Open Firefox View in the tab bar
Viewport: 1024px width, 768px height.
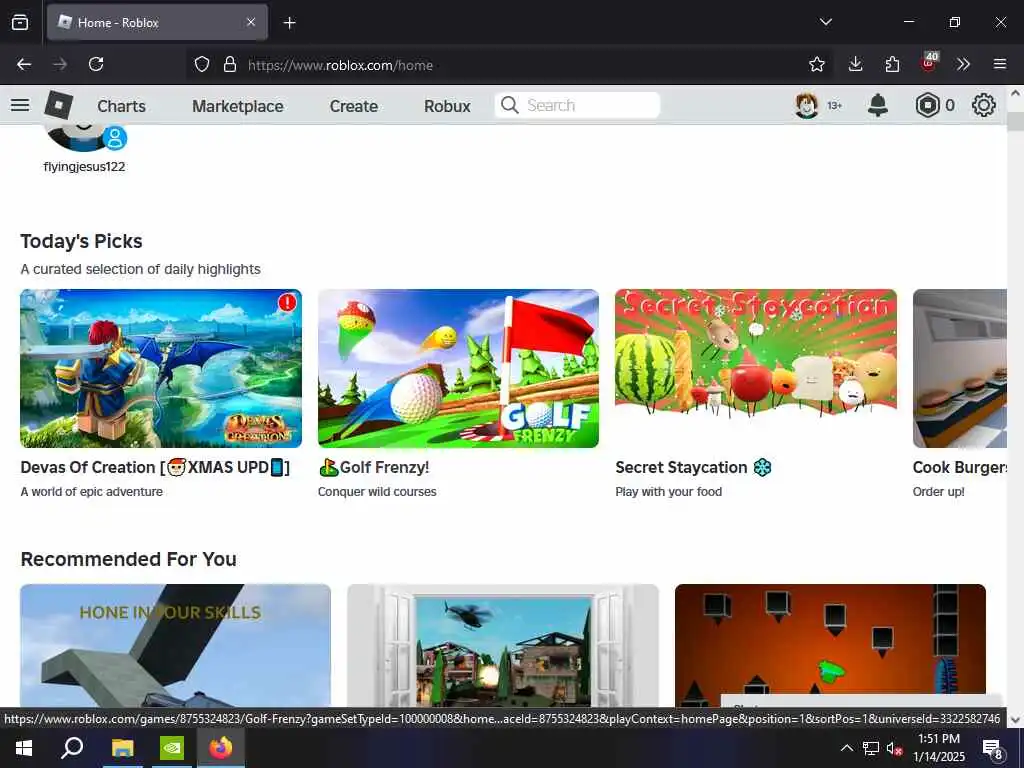tap(20, 23)
